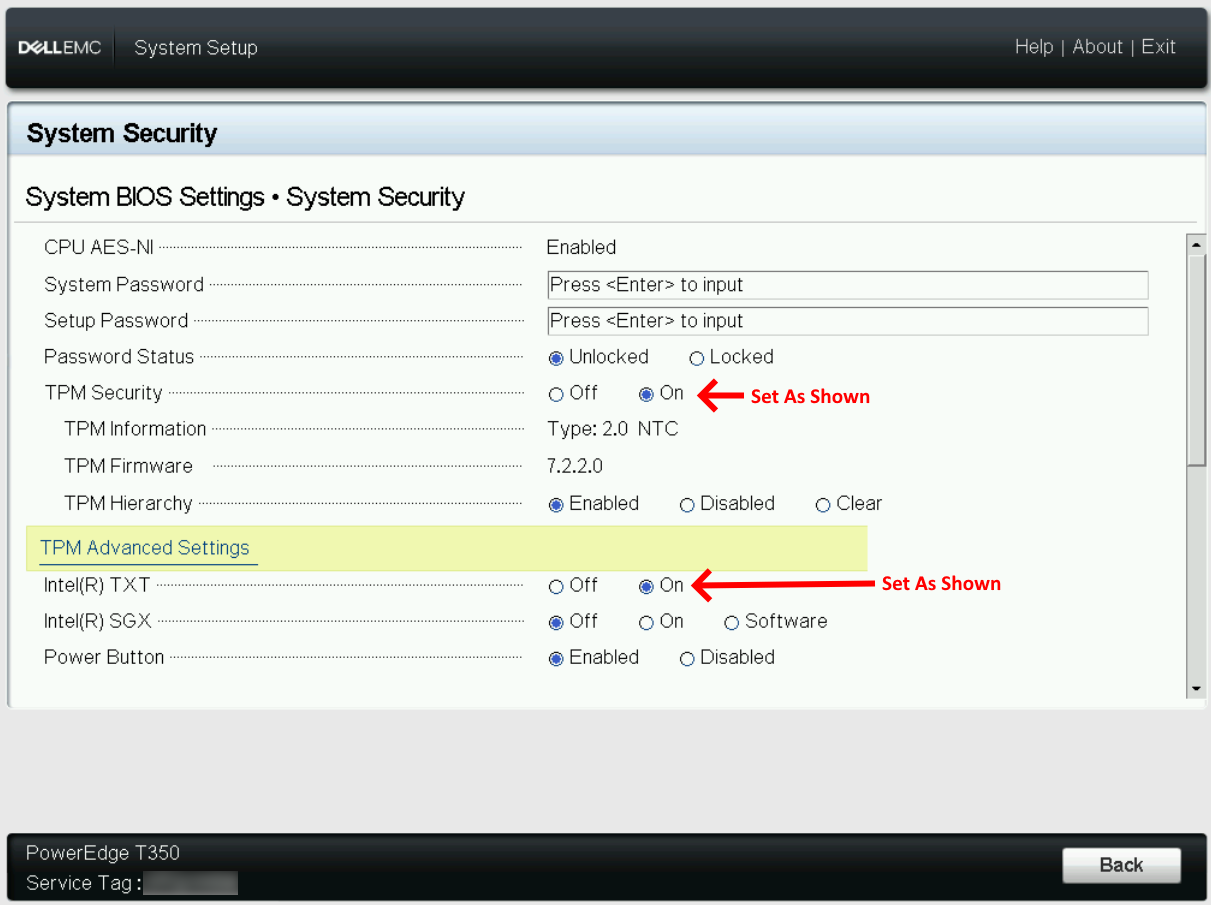Set TPM Hierarchy to Disabled
This screenshot has height=905, width=1211.
tap(687, 504)
